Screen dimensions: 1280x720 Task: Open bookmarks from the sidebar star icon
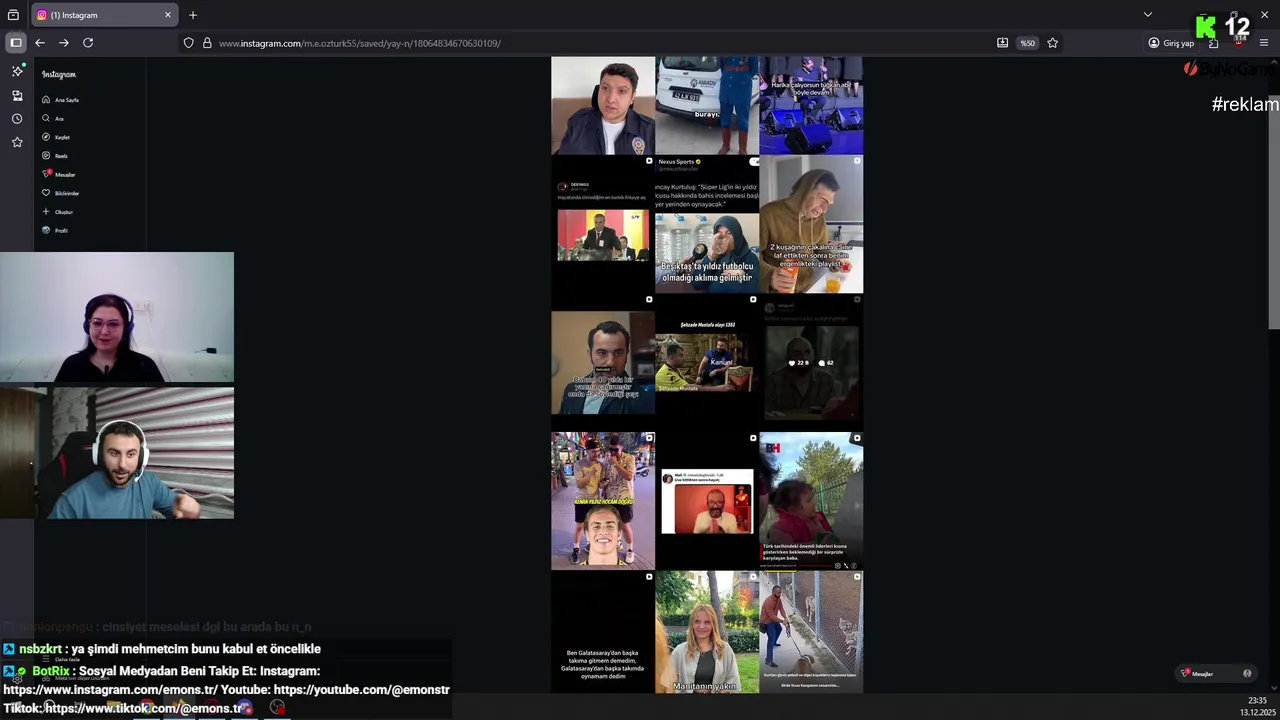pos(17,142)
